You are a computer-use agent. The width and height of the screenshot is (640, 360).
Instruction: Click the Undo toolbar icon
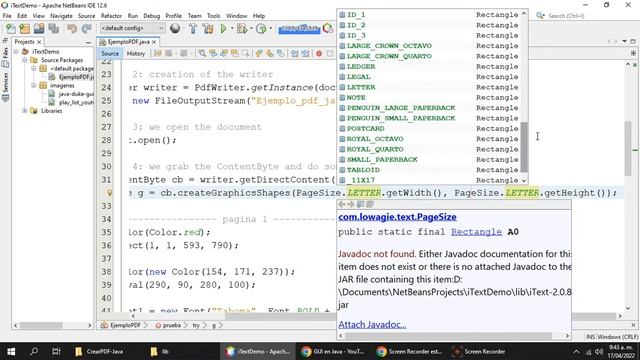72,29
